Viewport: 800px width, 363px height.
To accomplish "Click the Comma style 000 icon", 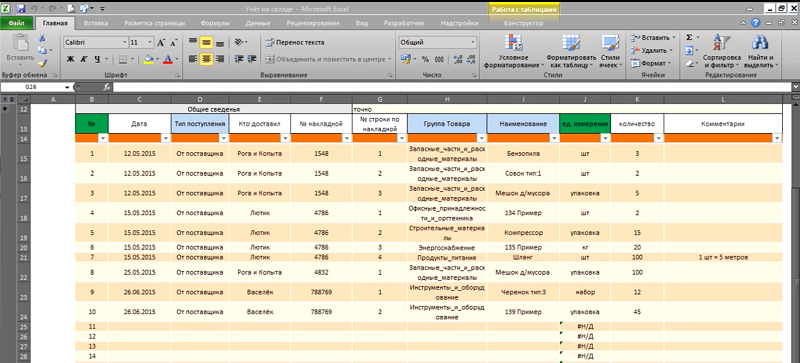I will tap(439, 60).
